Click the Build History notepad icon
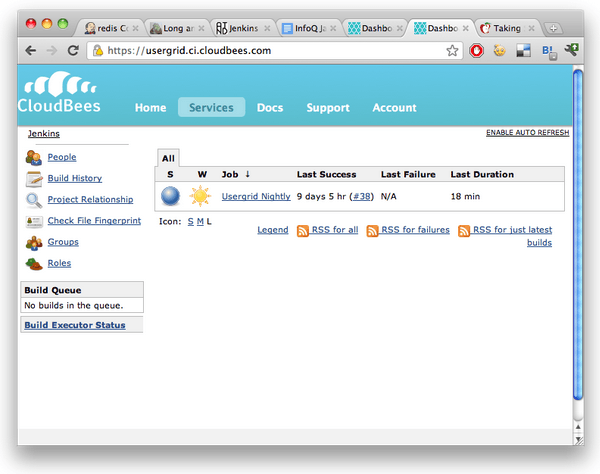Screen dimensions: 600x474 (34, 179)
